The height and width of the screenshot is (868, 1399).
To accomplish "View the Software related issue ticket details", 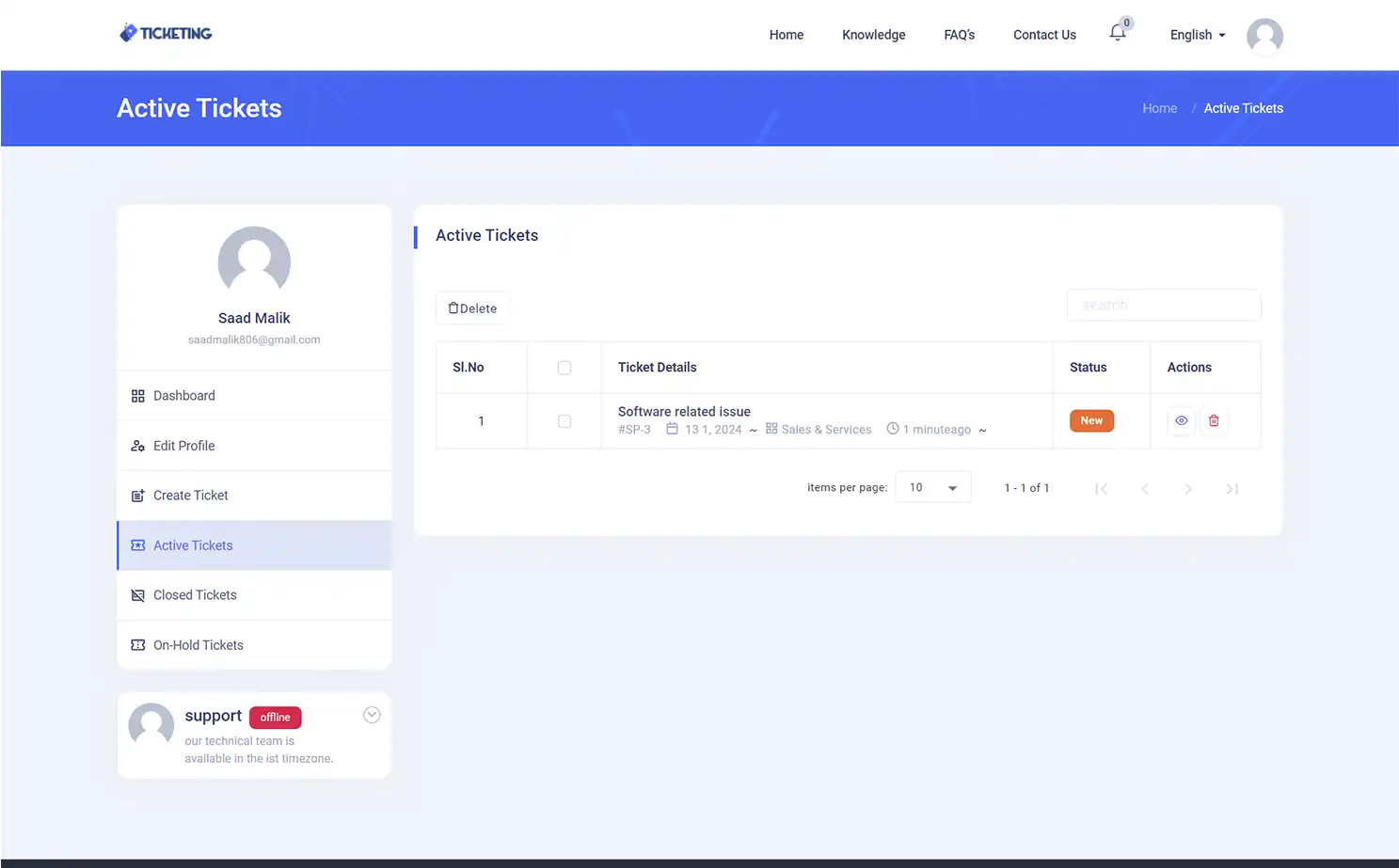I will 684,411.
